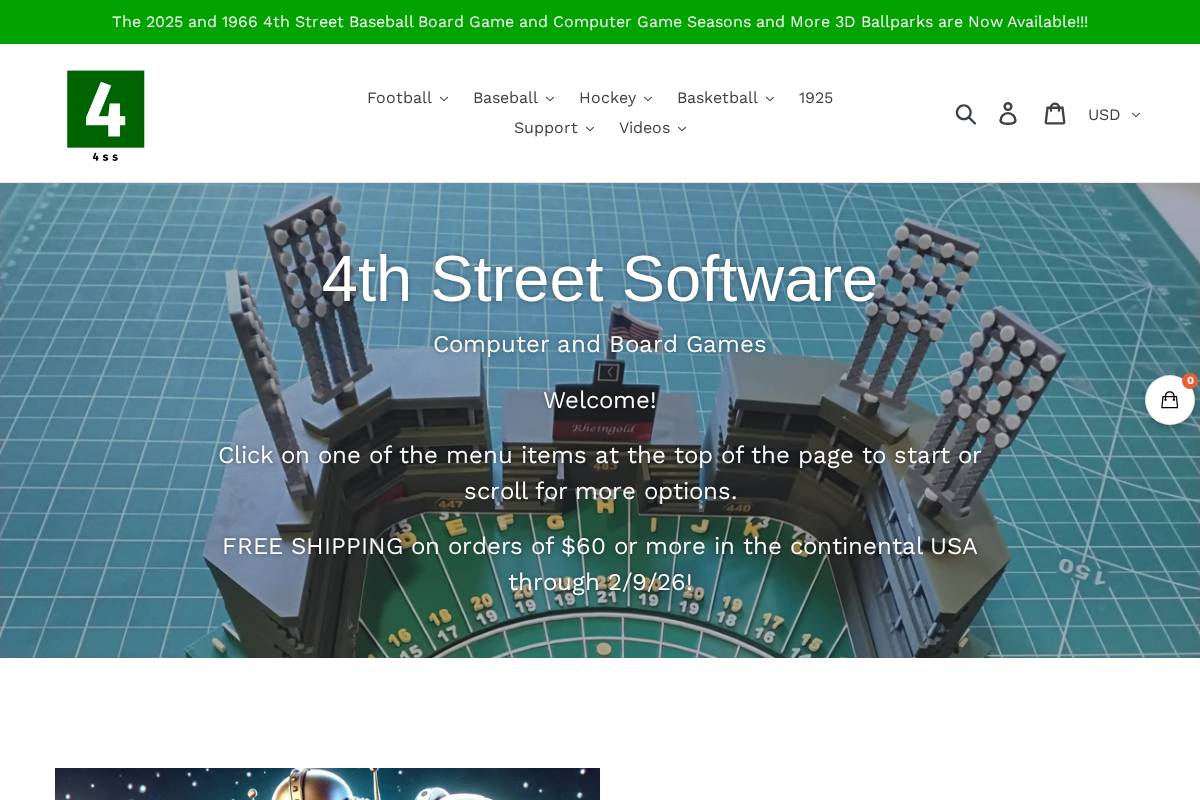
Task: Expand the Football dropdown chevron
Action: pyautogui.click(x=443, y=98)
